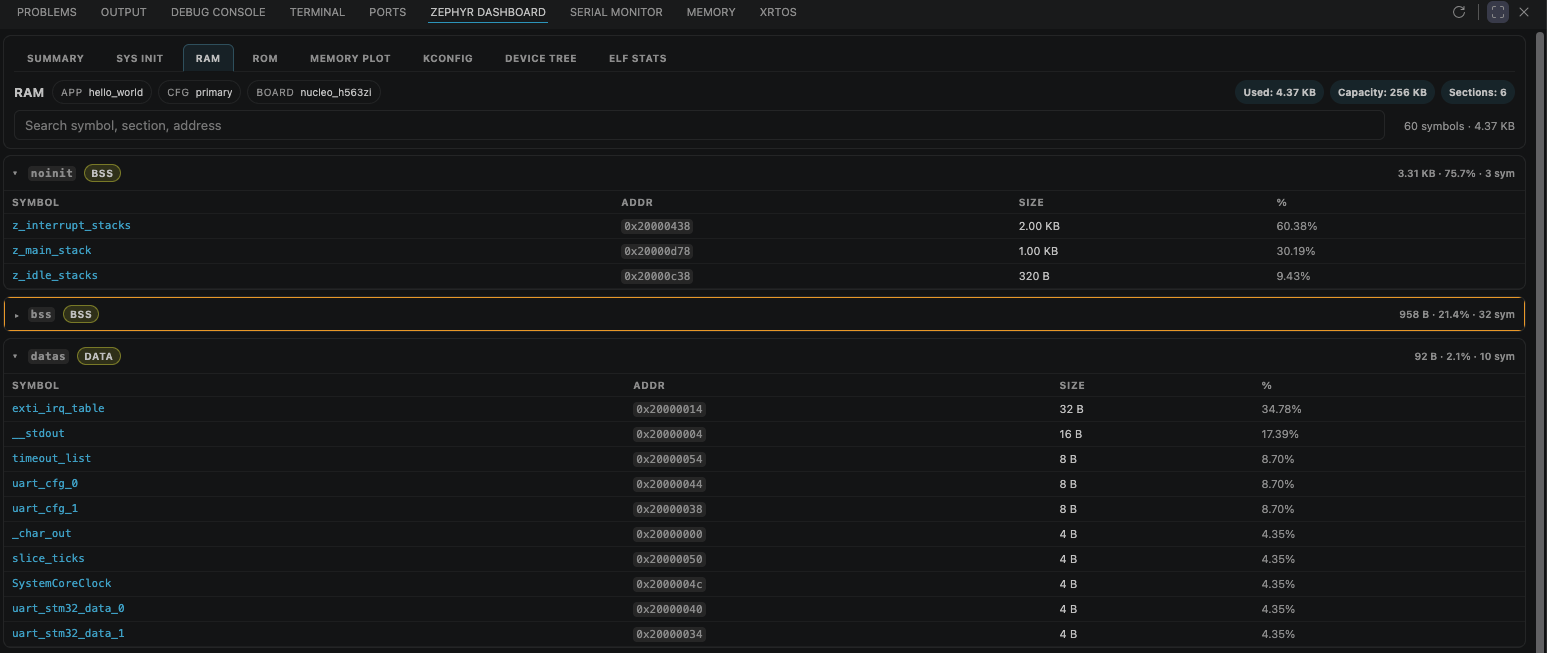Open the timeout_list symbol link
1547x653 pixels.
pyautogui.click(x=51, y=458)
